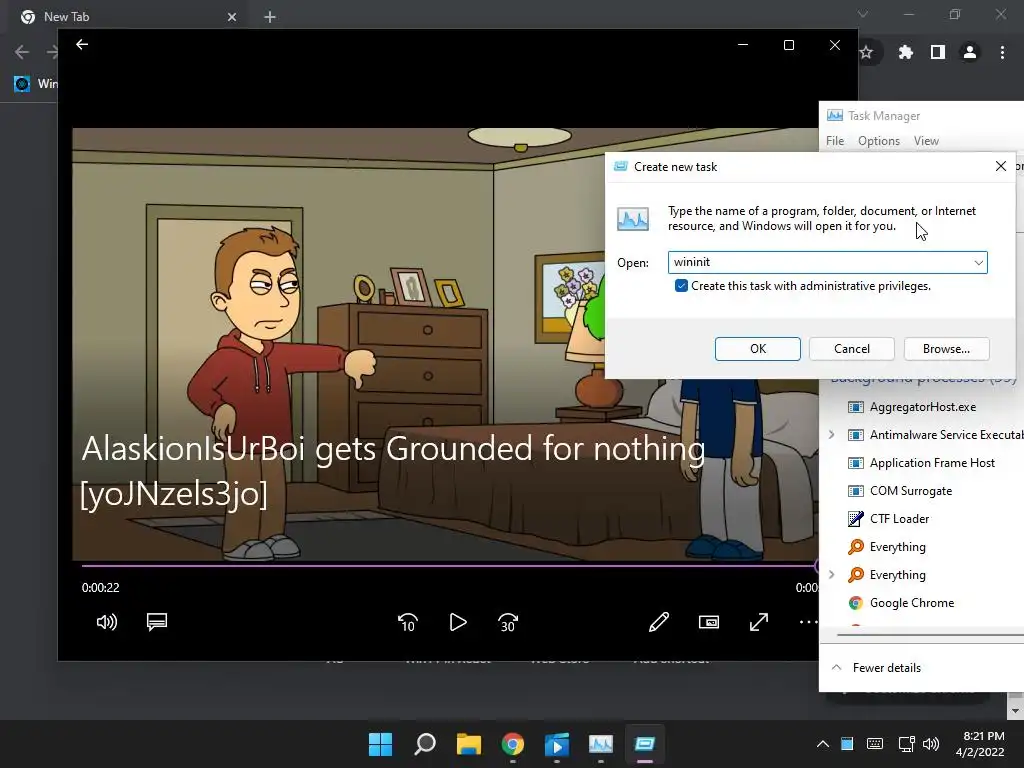This screenshot has width=1024, height=768.
Task: Open the tab search dropdown in Chrome
Action: click(x=863, y=14)
